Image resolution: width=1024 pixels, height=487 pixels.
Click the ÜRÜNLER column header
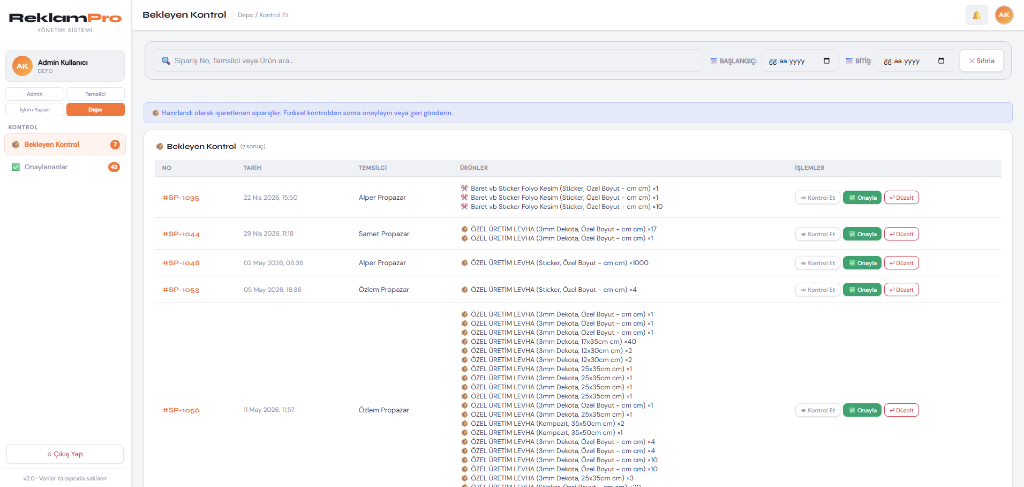tap(475, 168)
